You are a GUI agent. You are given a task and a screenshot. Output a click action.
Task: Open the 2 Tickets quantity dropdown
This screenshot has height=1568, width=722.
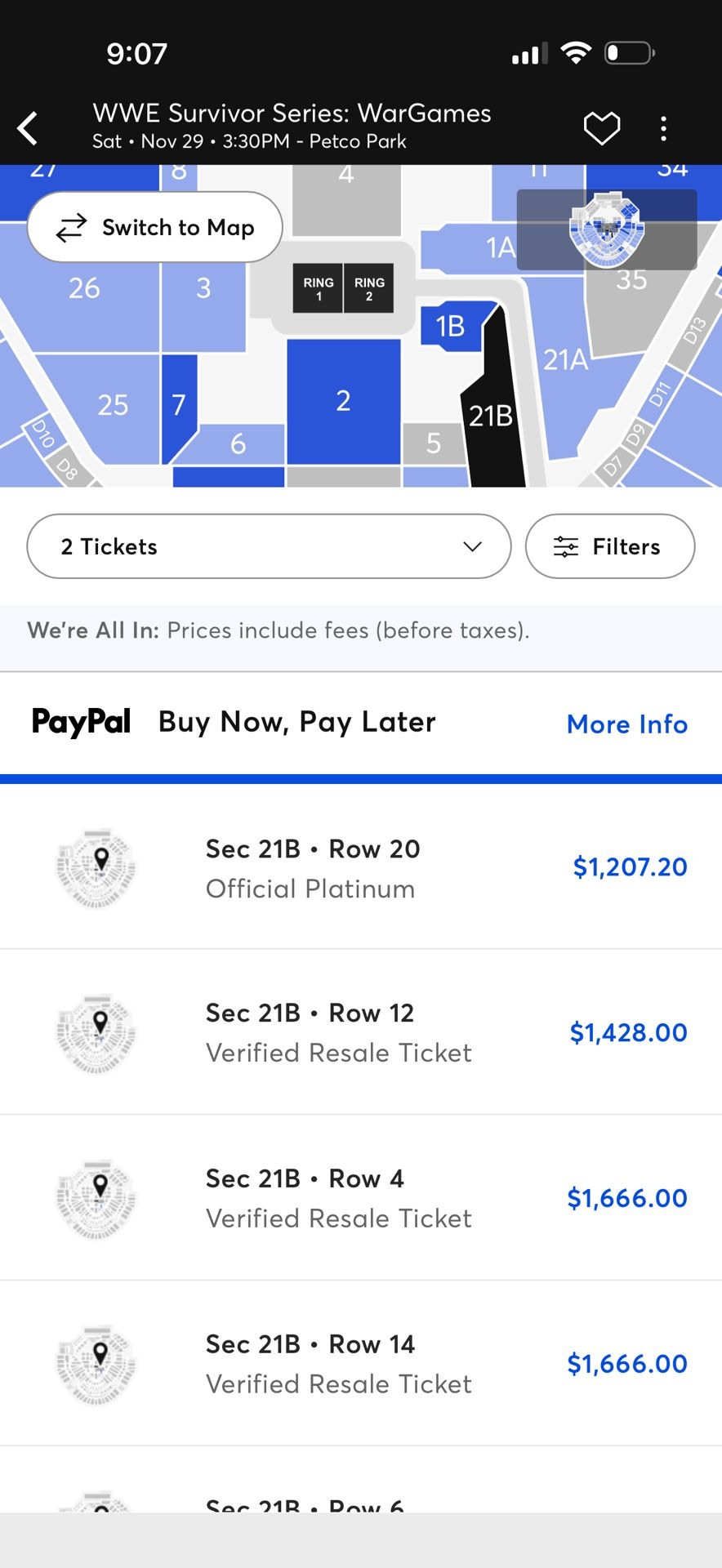[x=269, y=546]
